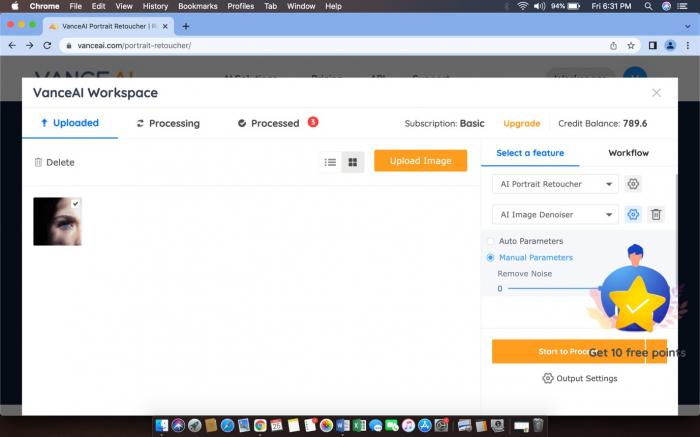Screen dimensions: 700x437
Task: Open Chrome three-dot menu
Action: tap(688, 46)
